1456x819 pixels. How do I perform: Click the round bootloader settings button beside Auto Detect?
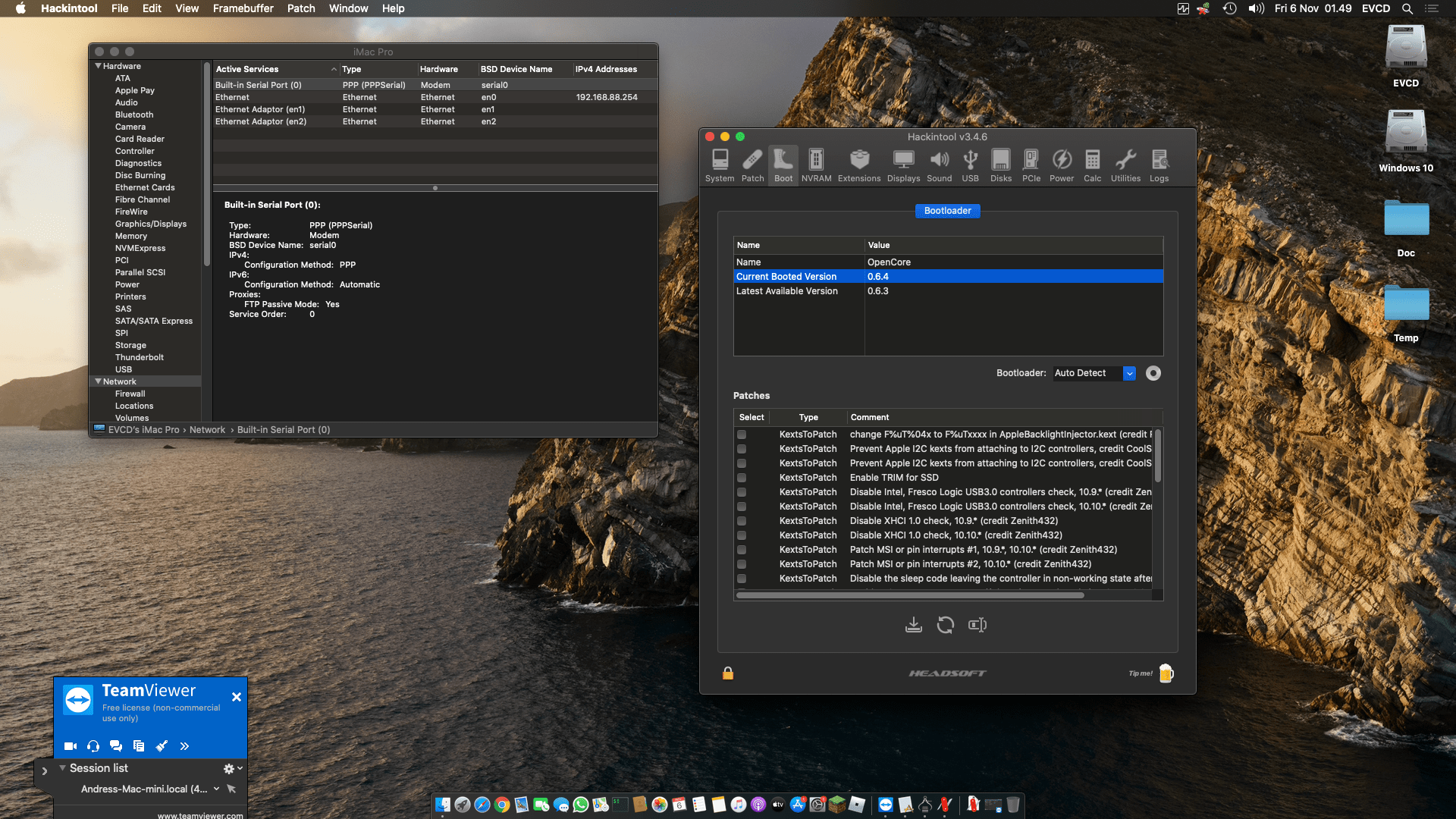tap(1153, 373)
